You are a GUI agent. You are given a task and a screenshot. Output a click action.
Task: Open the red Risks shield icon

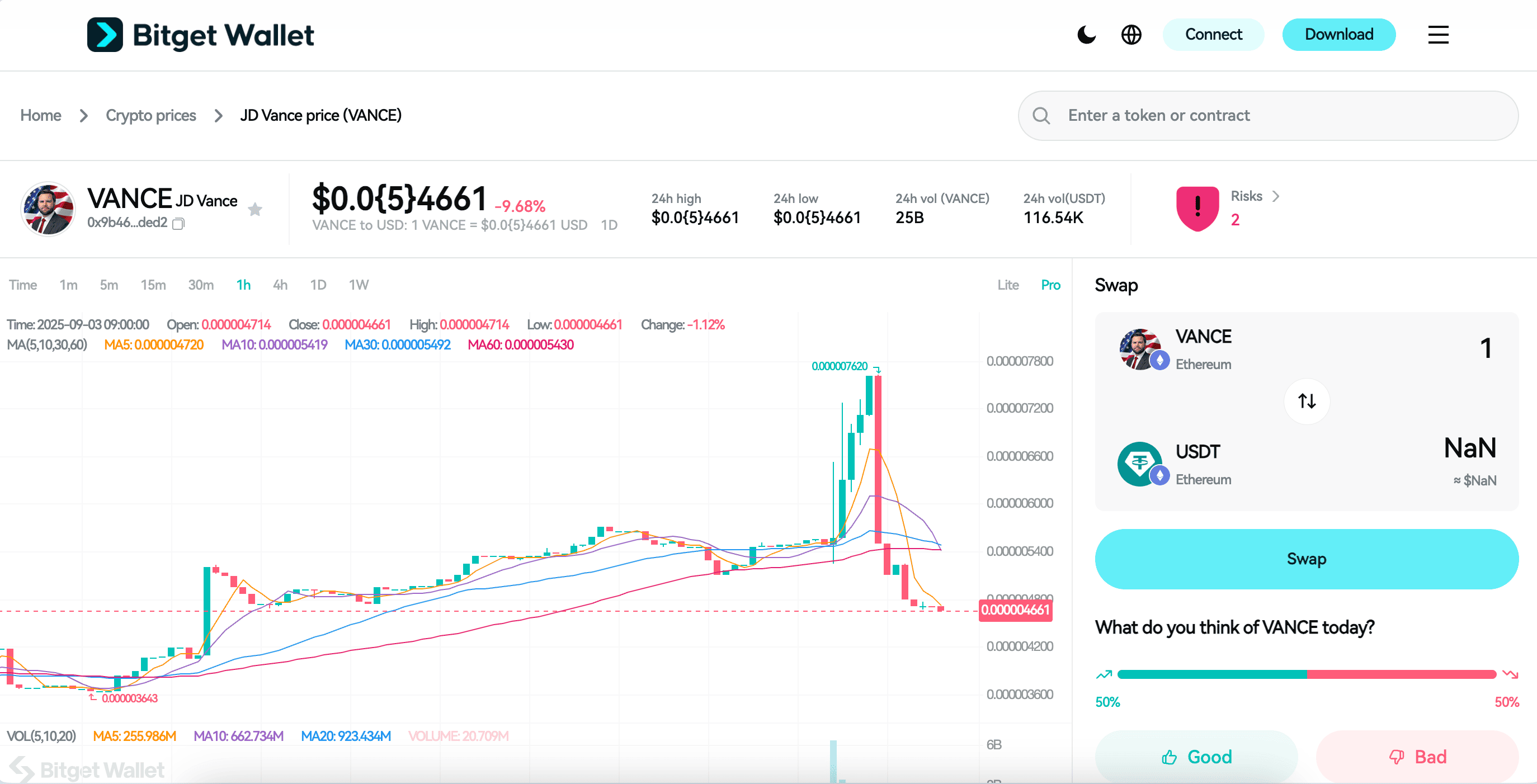[1197, 208]
